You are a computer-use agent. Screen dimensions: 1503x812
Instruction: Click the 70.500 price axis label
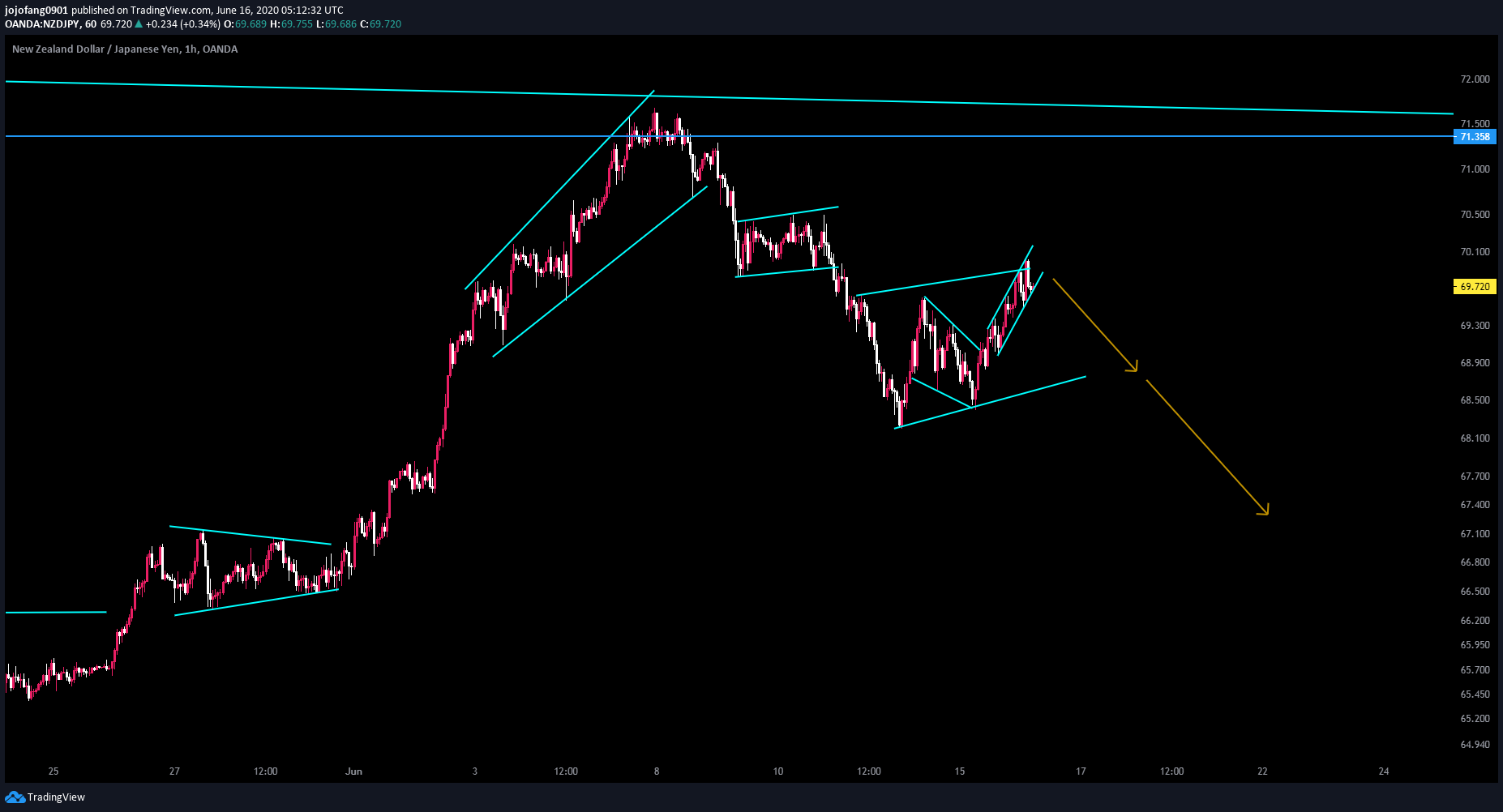[1475, 215]
